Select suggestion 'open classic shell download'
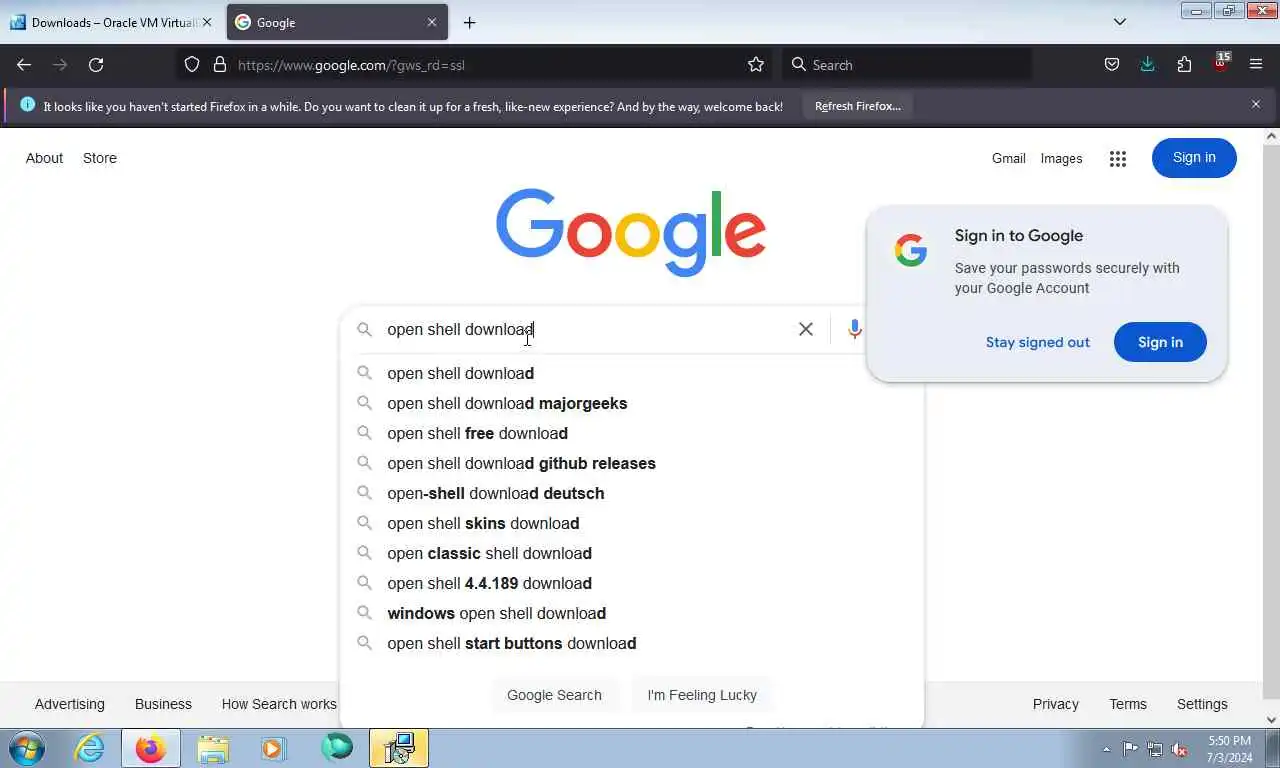 coord(632,553)
